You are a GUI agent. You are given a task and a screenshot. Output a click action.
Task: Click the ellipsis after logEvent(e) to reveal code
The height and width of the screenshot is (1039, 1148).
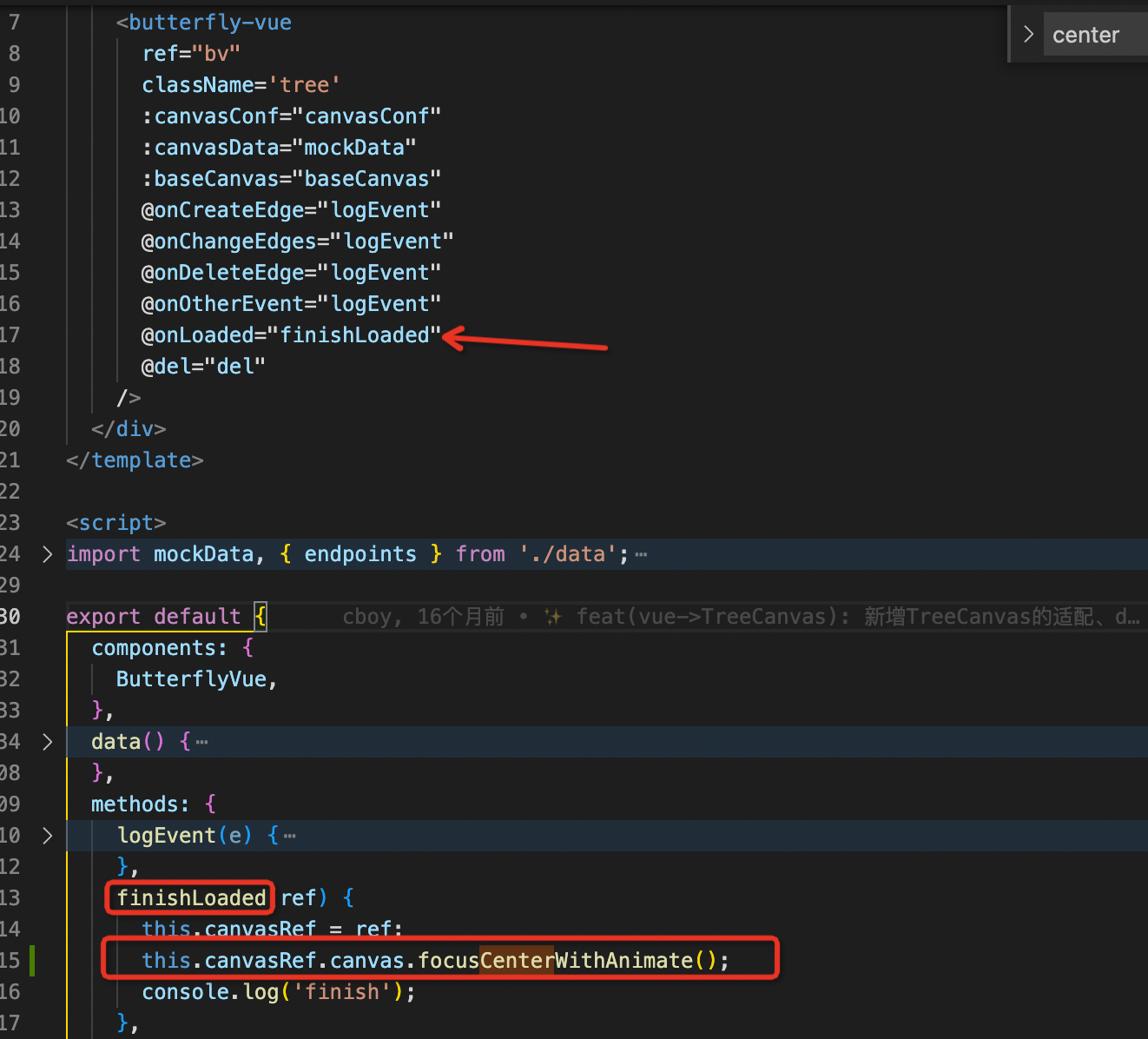(x=290, y=836)
